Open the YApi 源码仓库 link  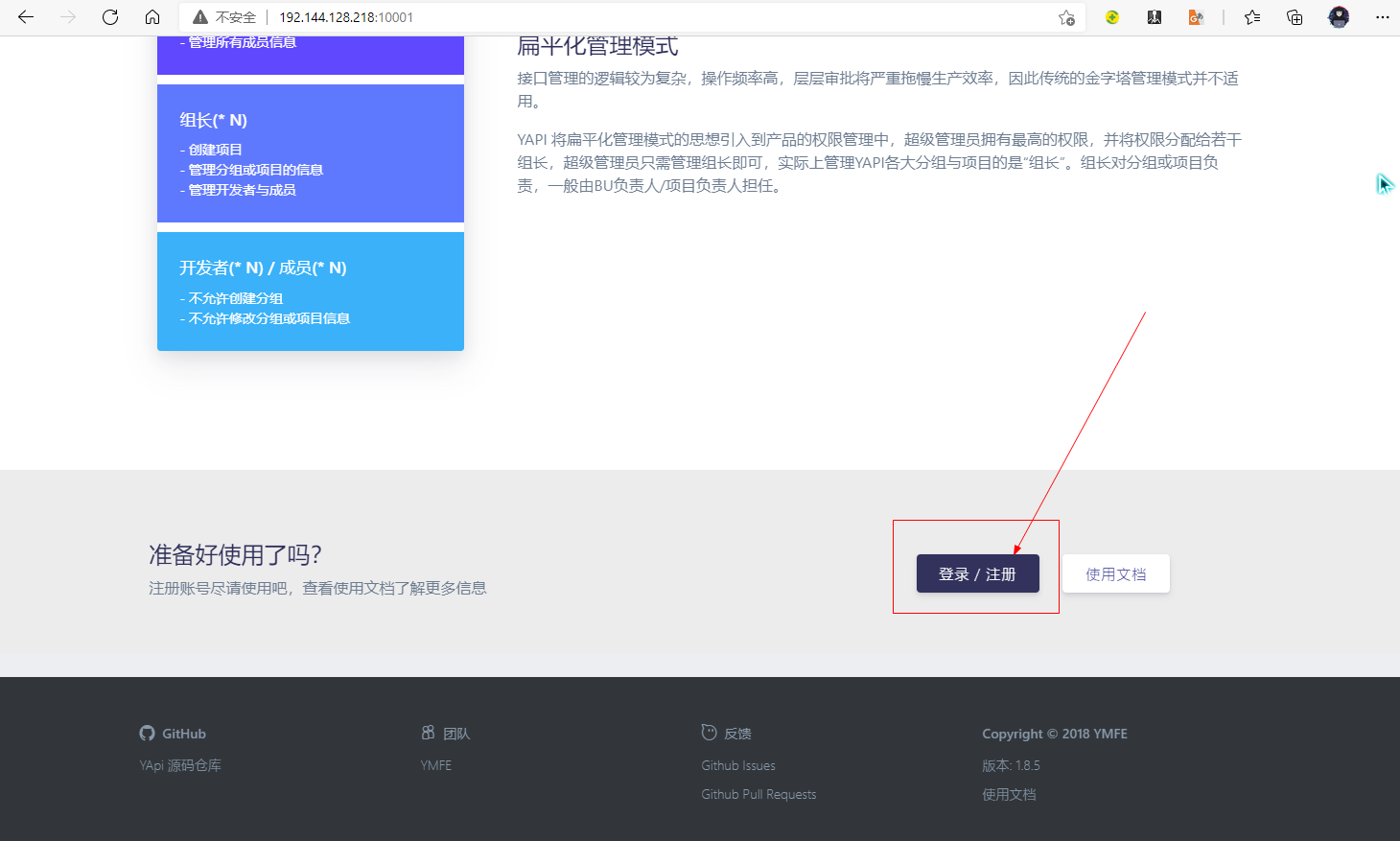180,765
